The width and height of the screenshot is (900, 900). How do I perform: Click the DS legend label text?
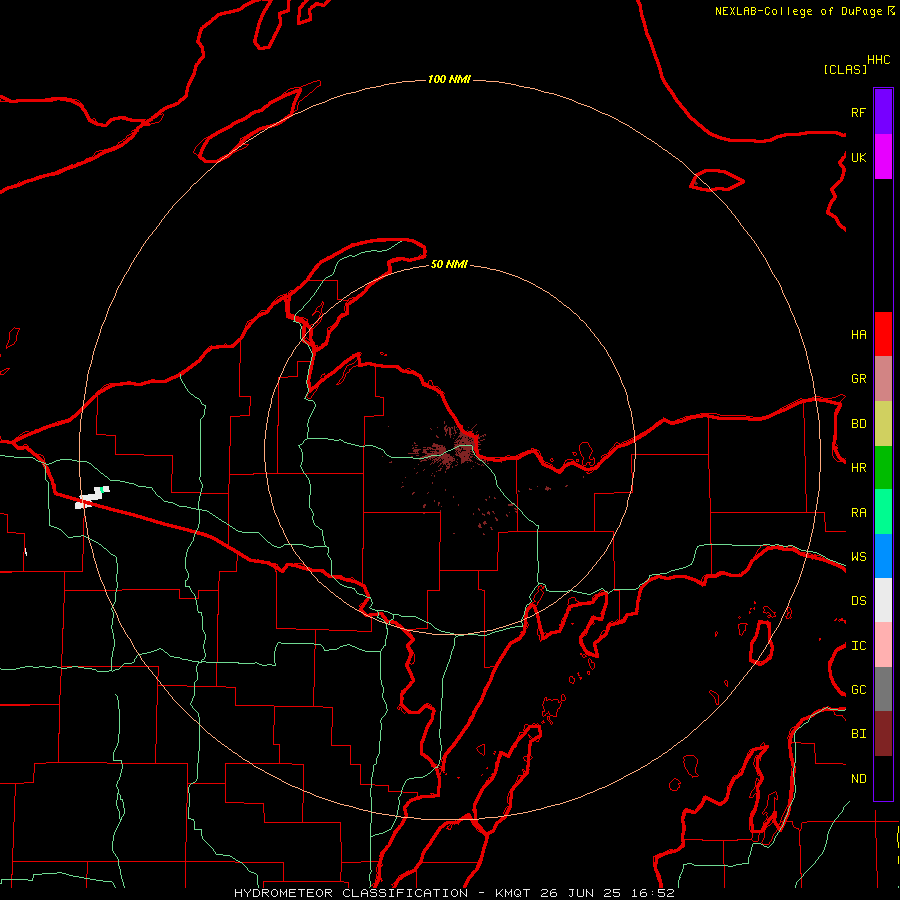click(x=858, y=601)
